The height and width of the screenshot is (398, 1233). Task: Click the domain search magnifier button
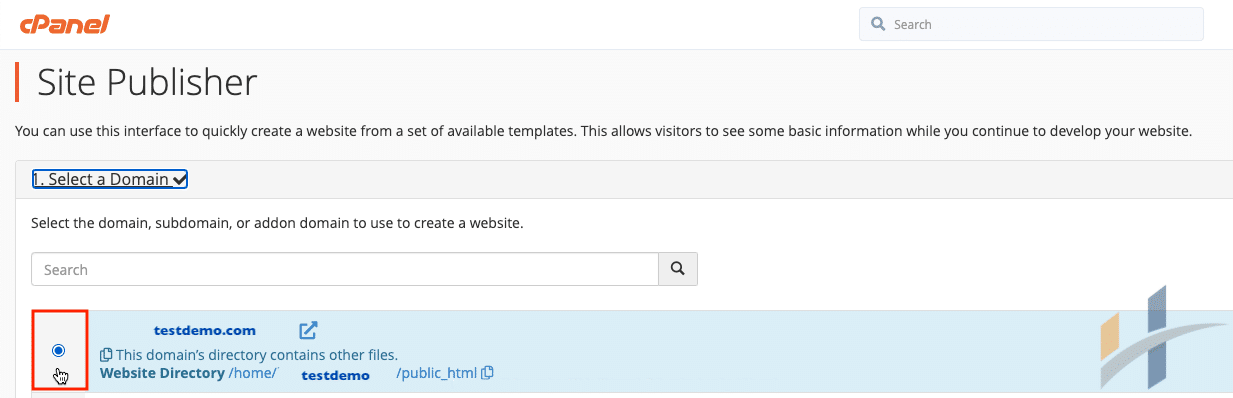(677, 269)
